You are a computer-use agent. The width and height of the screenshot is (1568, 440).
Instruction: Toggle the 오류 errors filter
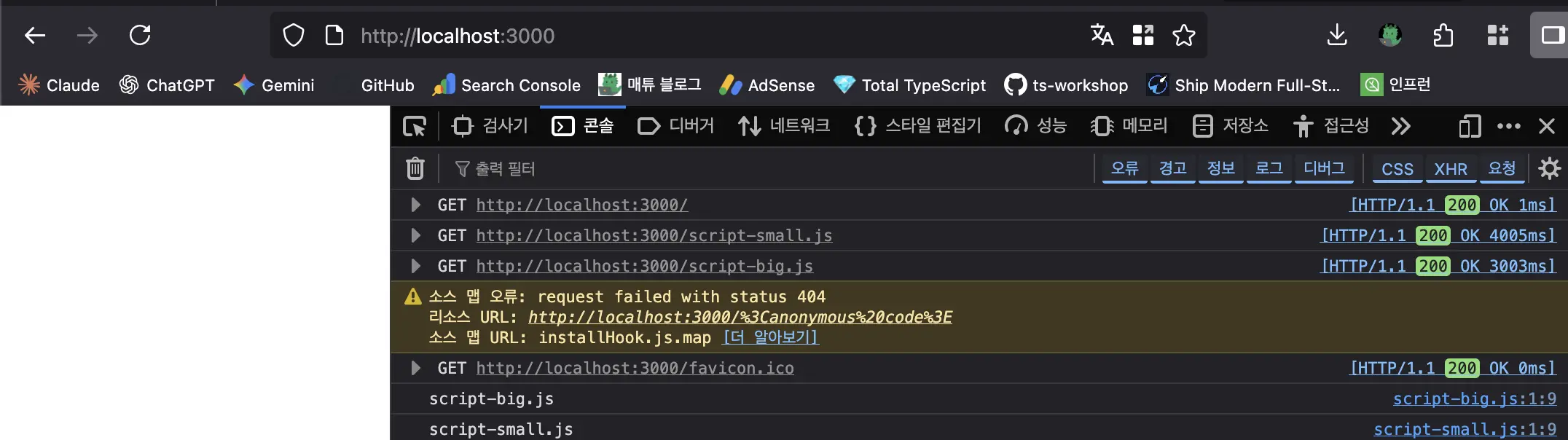pyautogui.click(x=1125, y=168)
